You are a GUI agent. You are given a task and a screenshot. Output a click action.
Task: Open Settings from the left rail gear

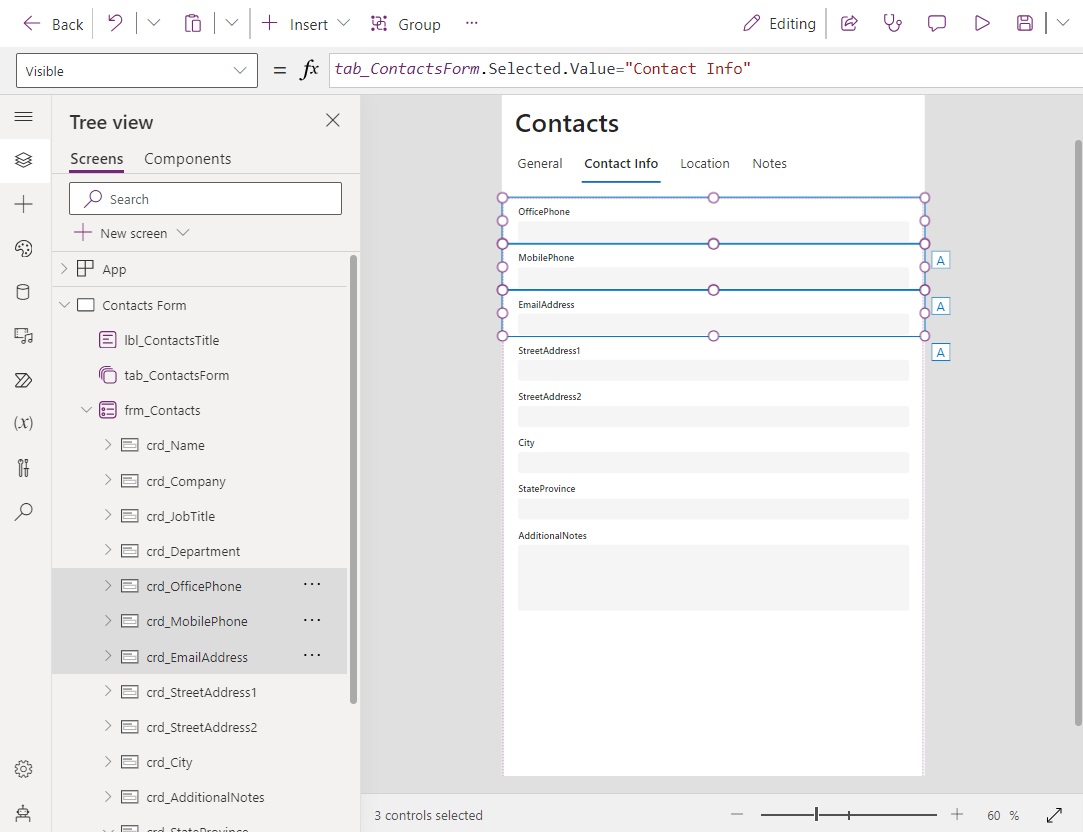coord(24,768)
